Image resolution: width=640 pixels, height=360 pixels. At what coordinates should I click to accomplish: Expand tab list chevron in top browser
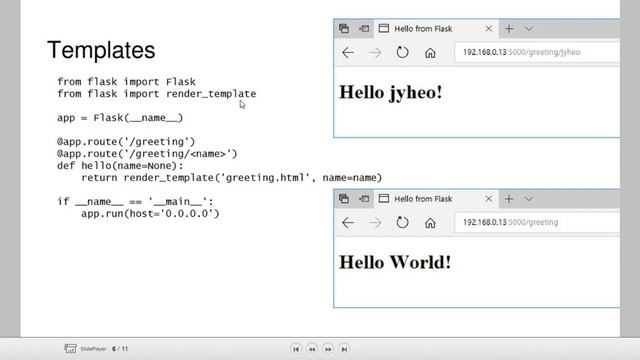click(529, 29)
